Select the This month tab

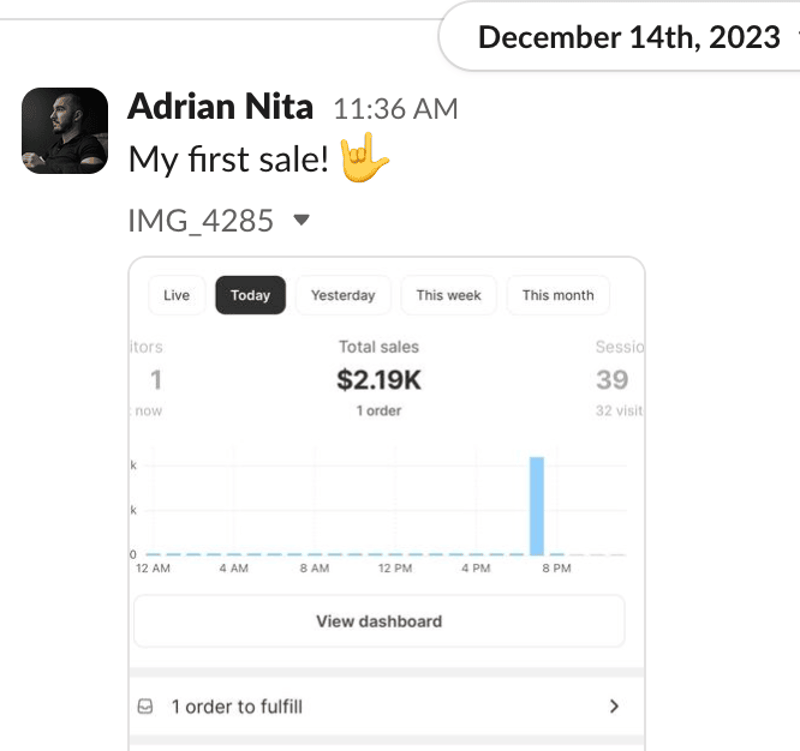point(558,295)
